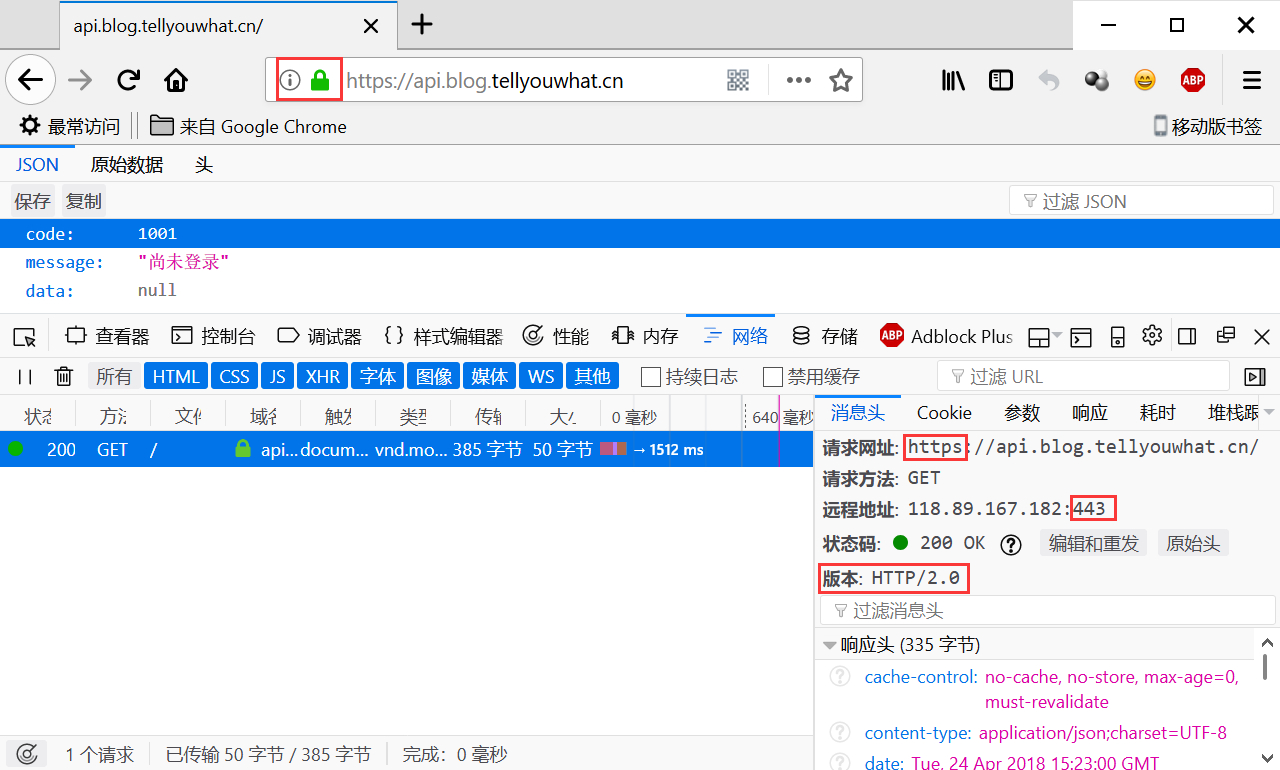
Task: Click the 编辑和重发 button
Action: (1093, 543)
